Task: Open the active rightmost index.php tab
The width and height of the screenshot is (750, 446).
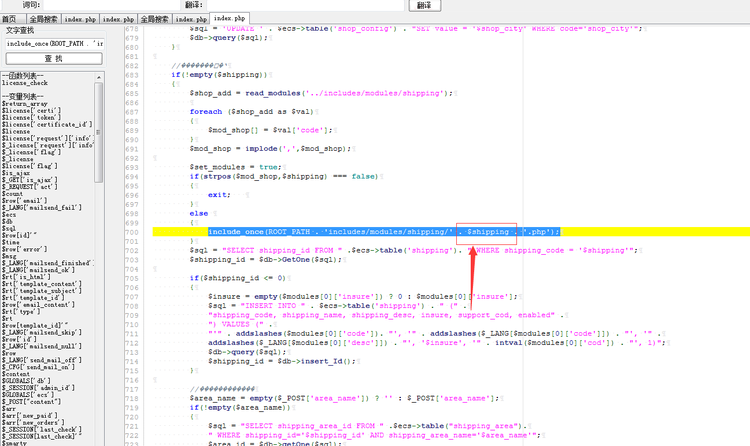Action: (x=230, y=19)
